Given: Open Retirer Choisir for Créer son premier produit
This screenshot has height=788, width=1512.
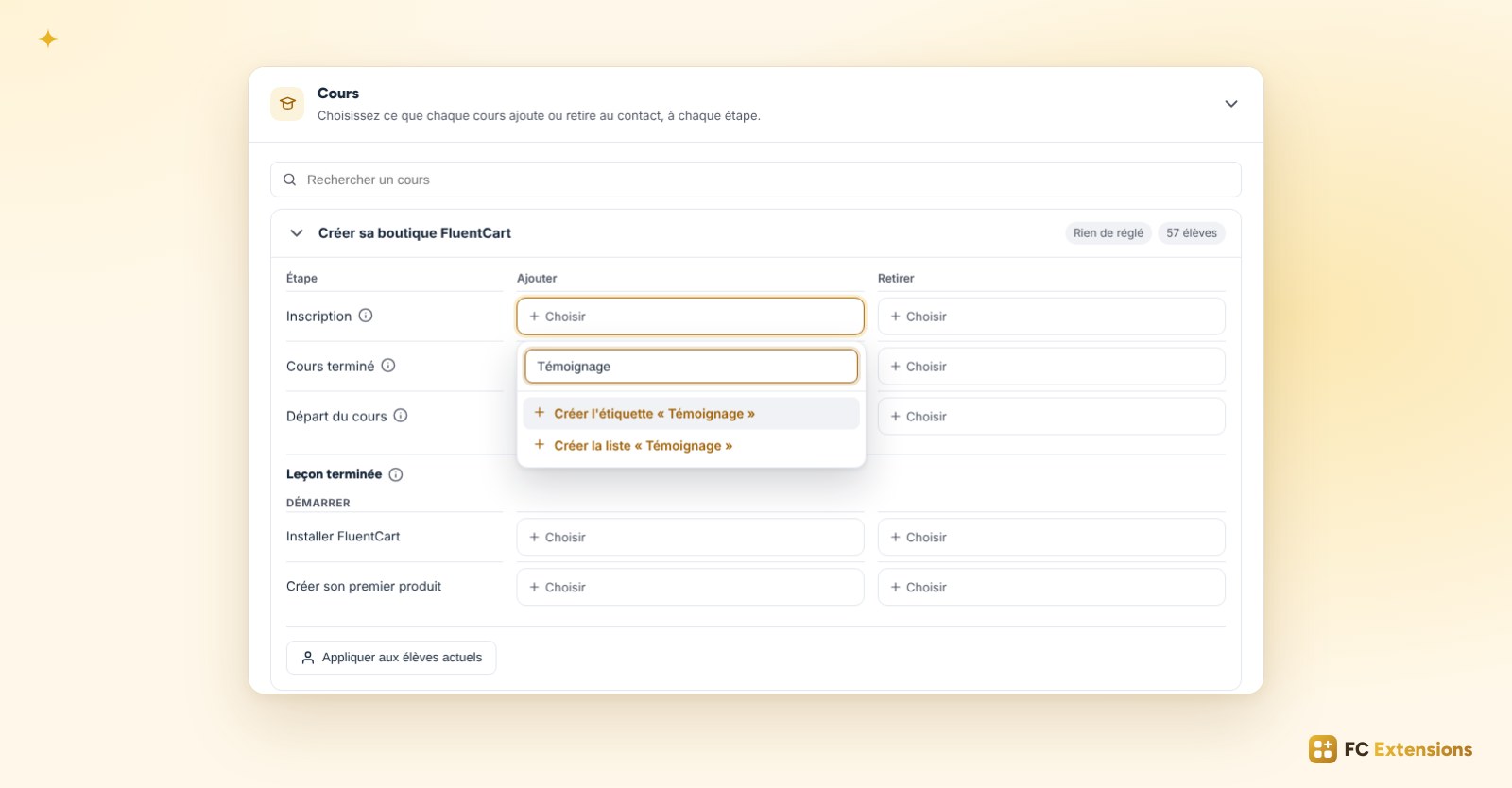Looking at the screenshot, I should (x=1051, y=587).
